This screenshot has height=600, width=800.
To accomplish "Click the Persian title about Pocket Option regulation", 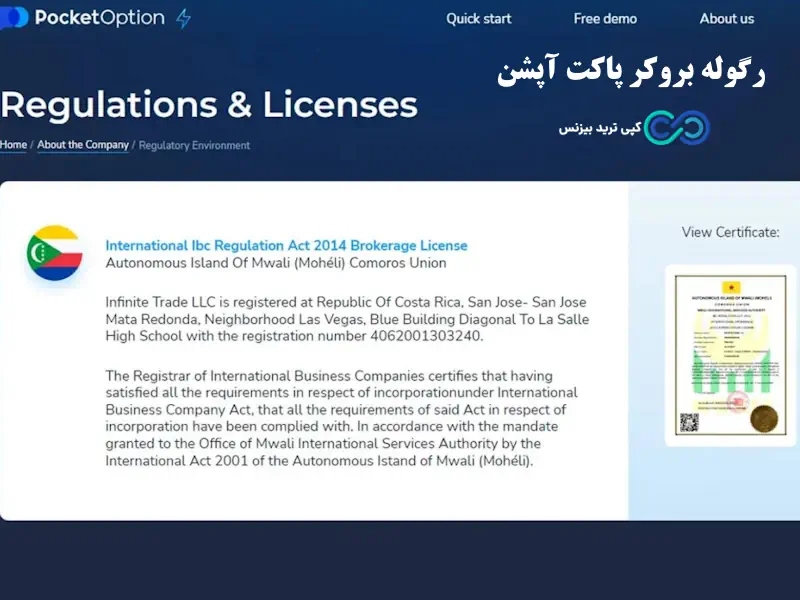I will pyautogui.click(x=630, y=72).
